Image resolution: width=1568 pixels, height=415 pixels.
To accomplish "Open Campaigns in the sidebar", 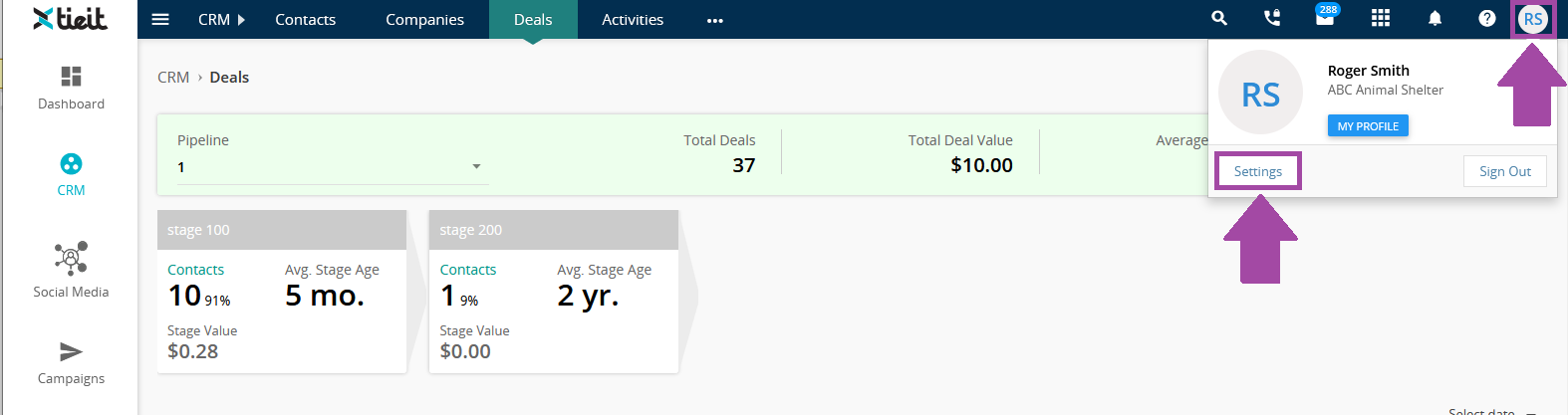I will (x=71, y=363).
